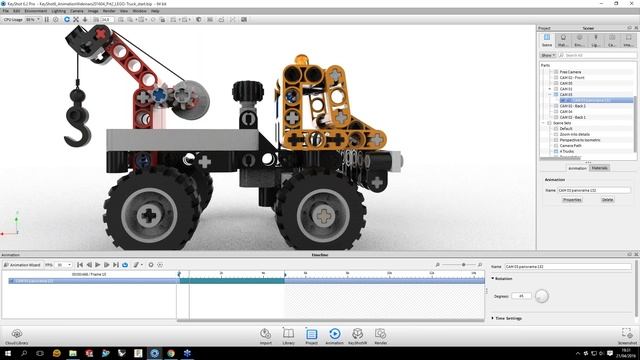Image resolution: width=640 pixels, height=360 pixels.
Task: Toggle Free Camera checkbox
Action: pyautogui.click(x=556, y=72)
